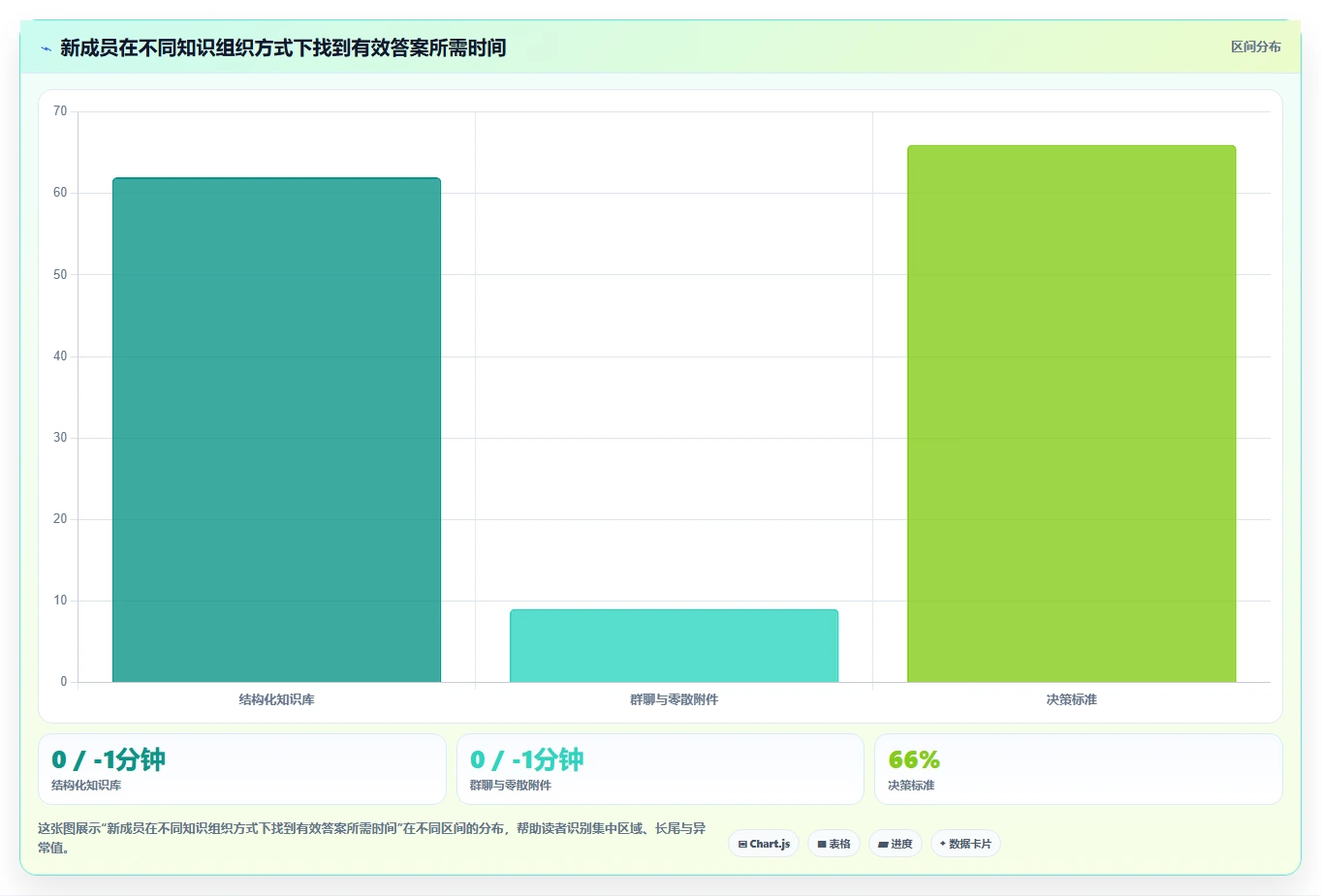The image size is (1321, 896).
Task: Click the y-axis value 10
Action: (x=60, y=601)
